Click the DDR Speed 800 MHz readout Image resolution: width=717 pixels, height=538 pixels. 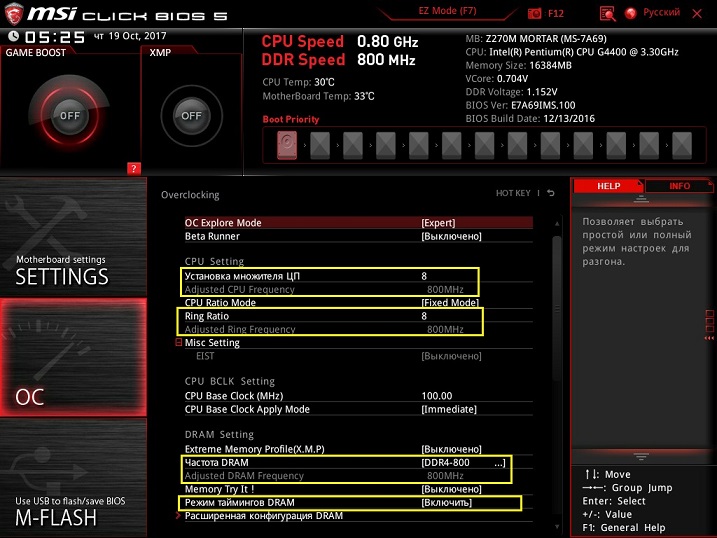tap(339, 60)
